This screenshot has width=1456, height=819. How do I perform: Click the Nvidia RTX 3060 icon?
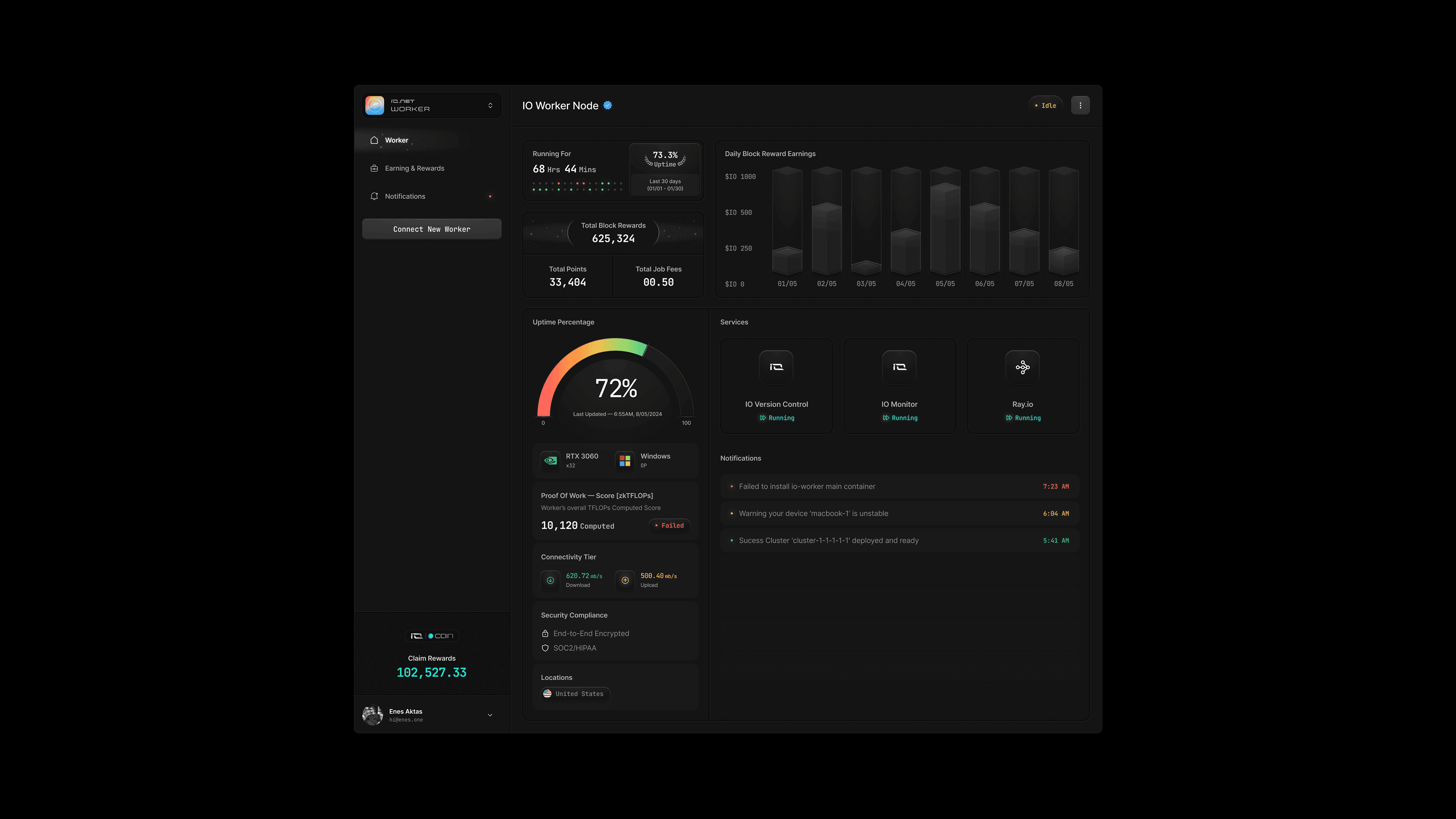pyautogui.click(x=550, y=461)
